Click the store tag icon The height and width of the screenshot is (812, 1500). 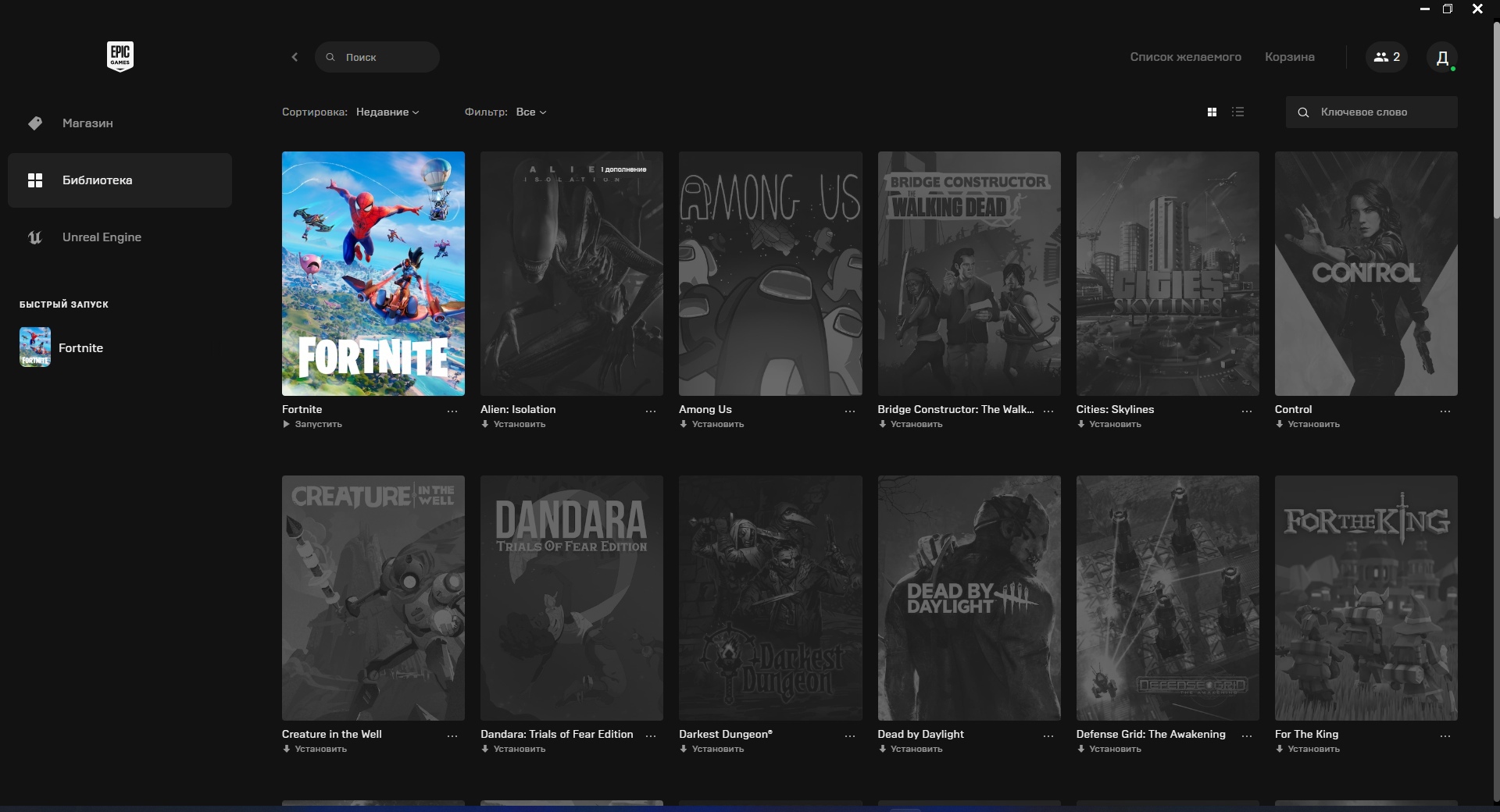pyautogui.click(x=35, y=123)
